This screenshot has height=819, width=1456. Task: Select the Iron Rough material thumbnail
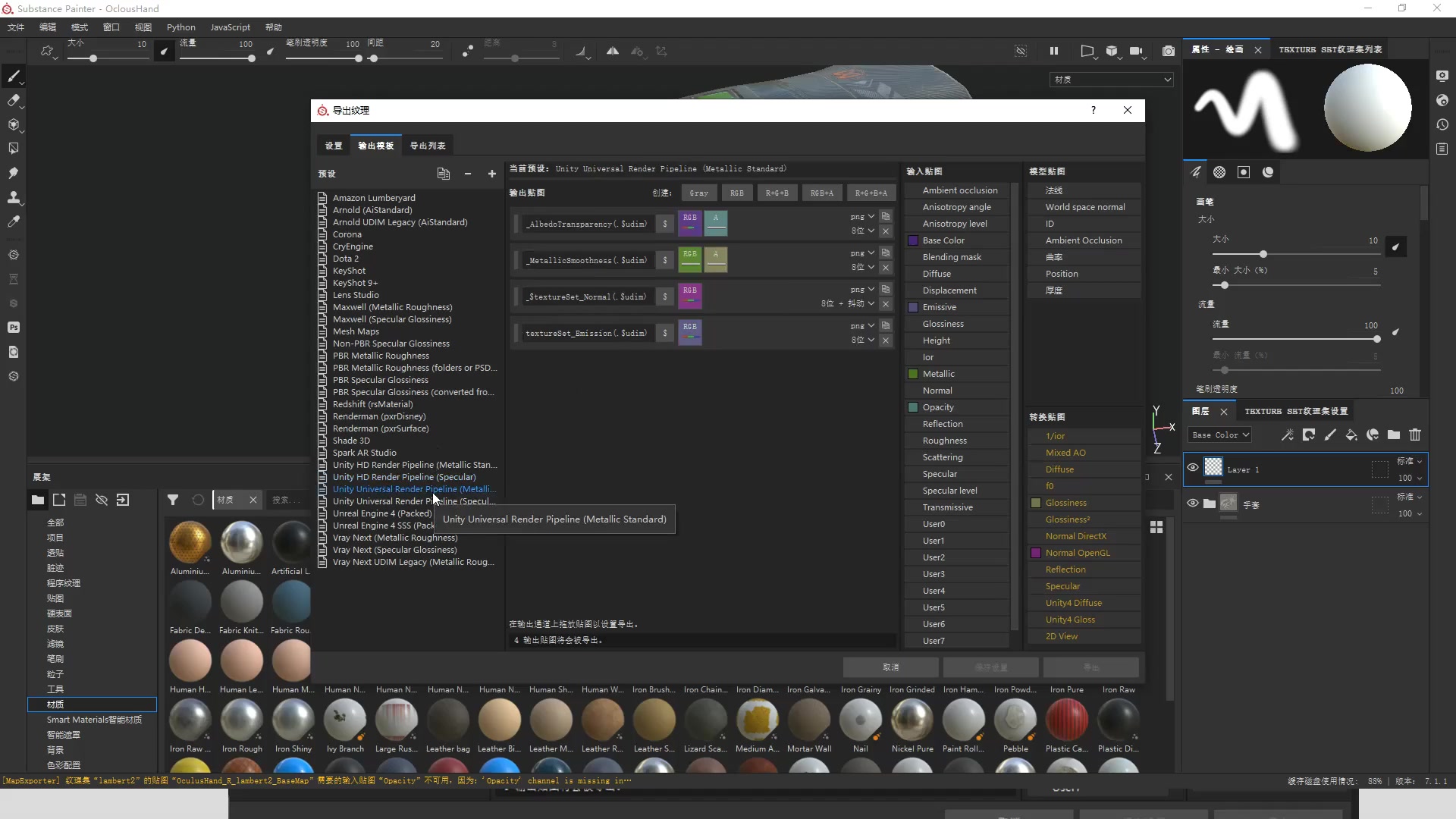(x=241, y=720)
